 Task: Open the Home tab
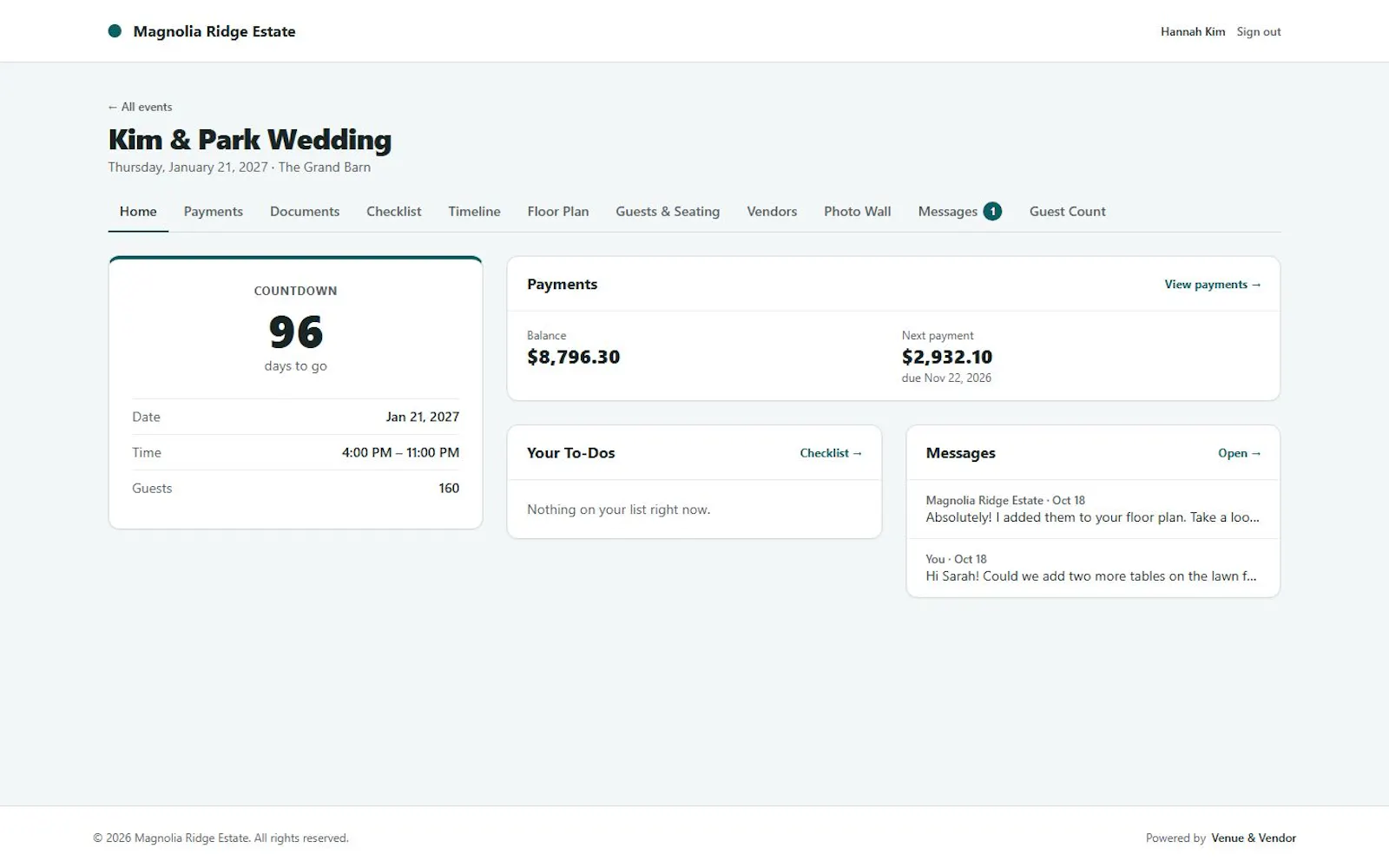[x=138, y=211]
